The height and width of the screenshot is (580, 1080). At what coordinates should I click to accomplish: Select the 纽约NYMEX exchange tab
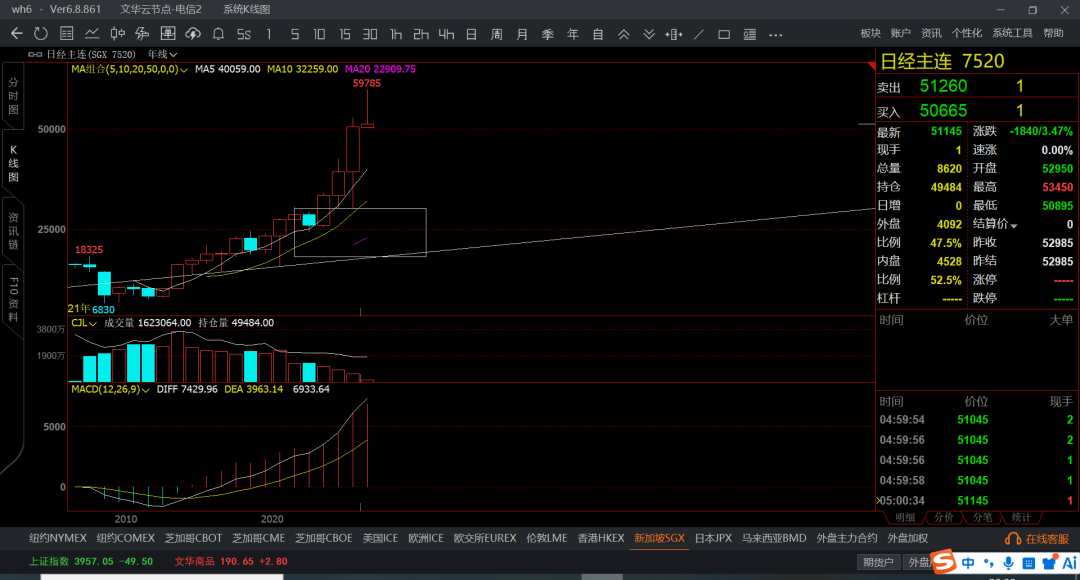[x=58, y=538]
